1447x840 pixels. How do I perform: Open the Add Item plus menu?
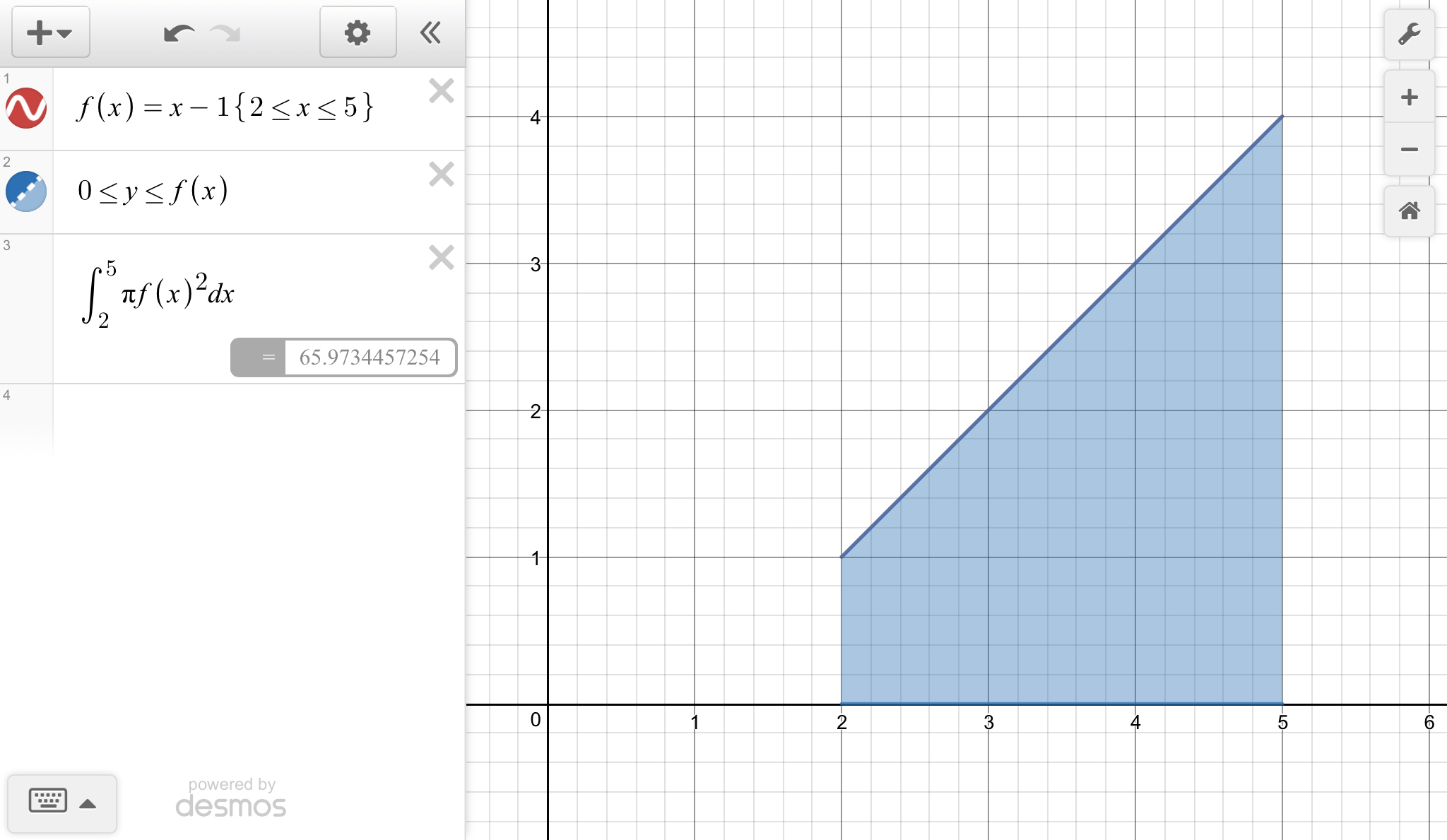tap(49, 32)
